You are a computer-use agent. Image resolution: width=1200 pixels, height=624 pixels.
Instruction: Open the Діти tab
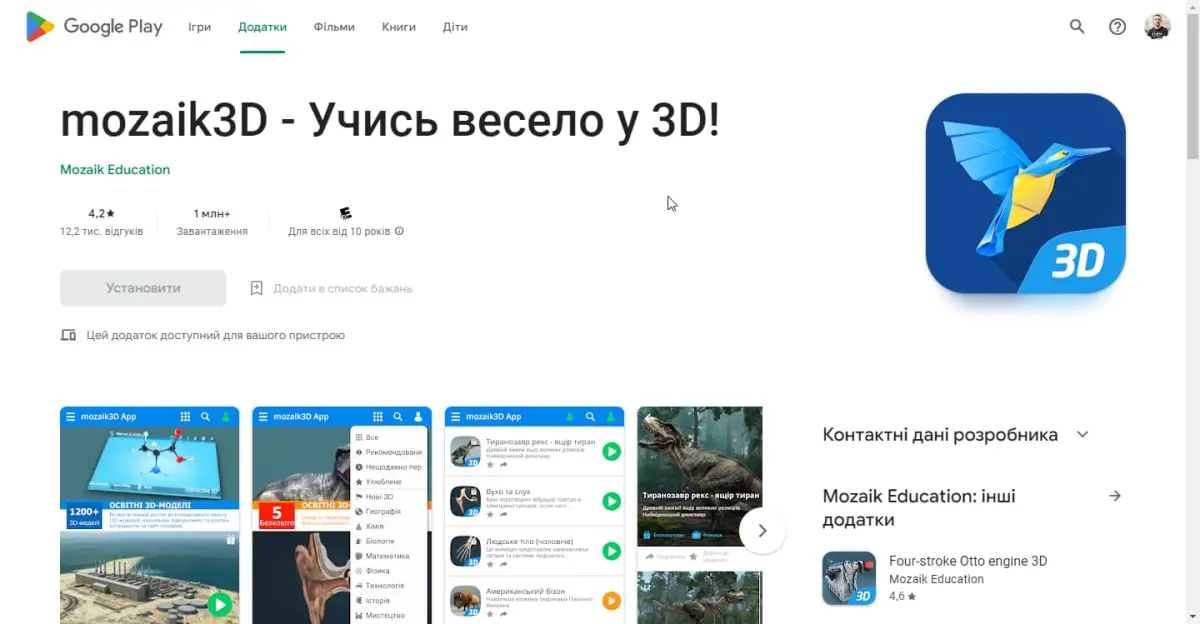[x=455, y=27]
